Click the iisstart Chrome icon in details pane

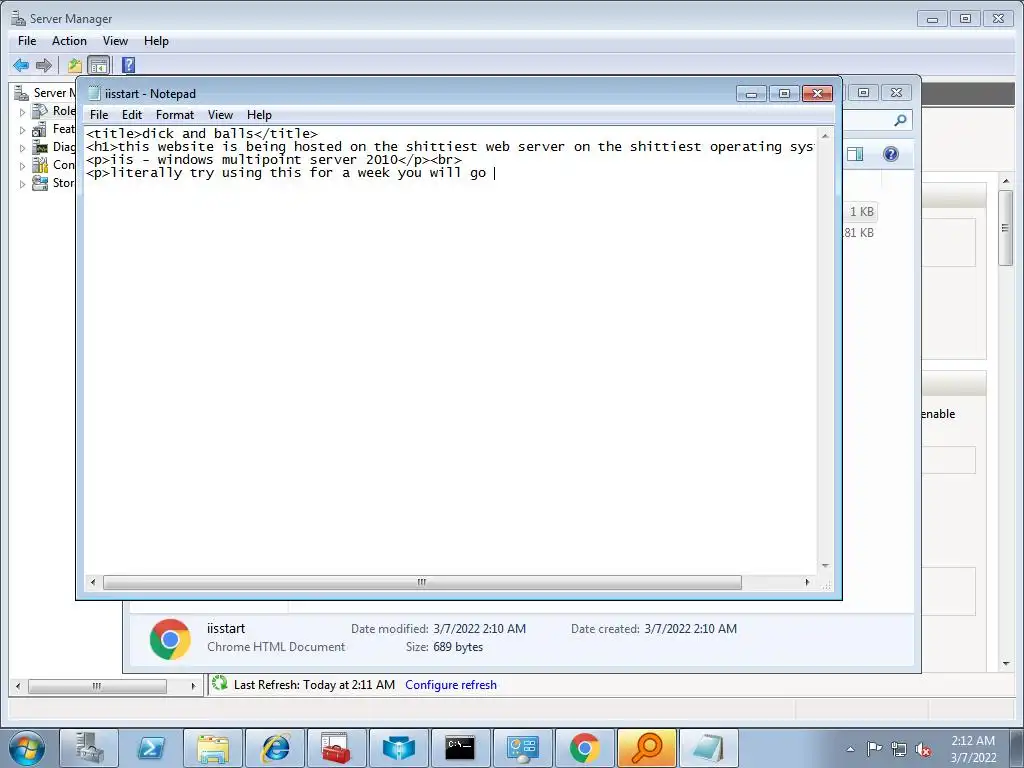170,639
